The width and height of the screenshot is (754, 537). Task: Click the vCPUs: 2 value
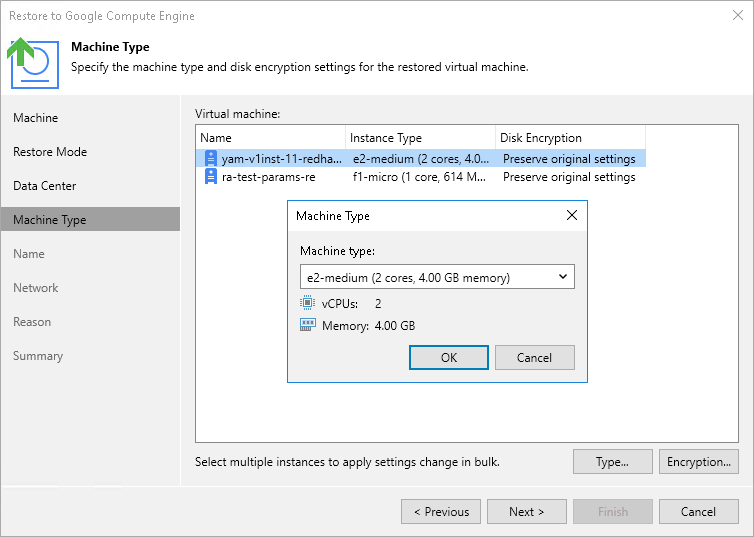coord(378,303)
